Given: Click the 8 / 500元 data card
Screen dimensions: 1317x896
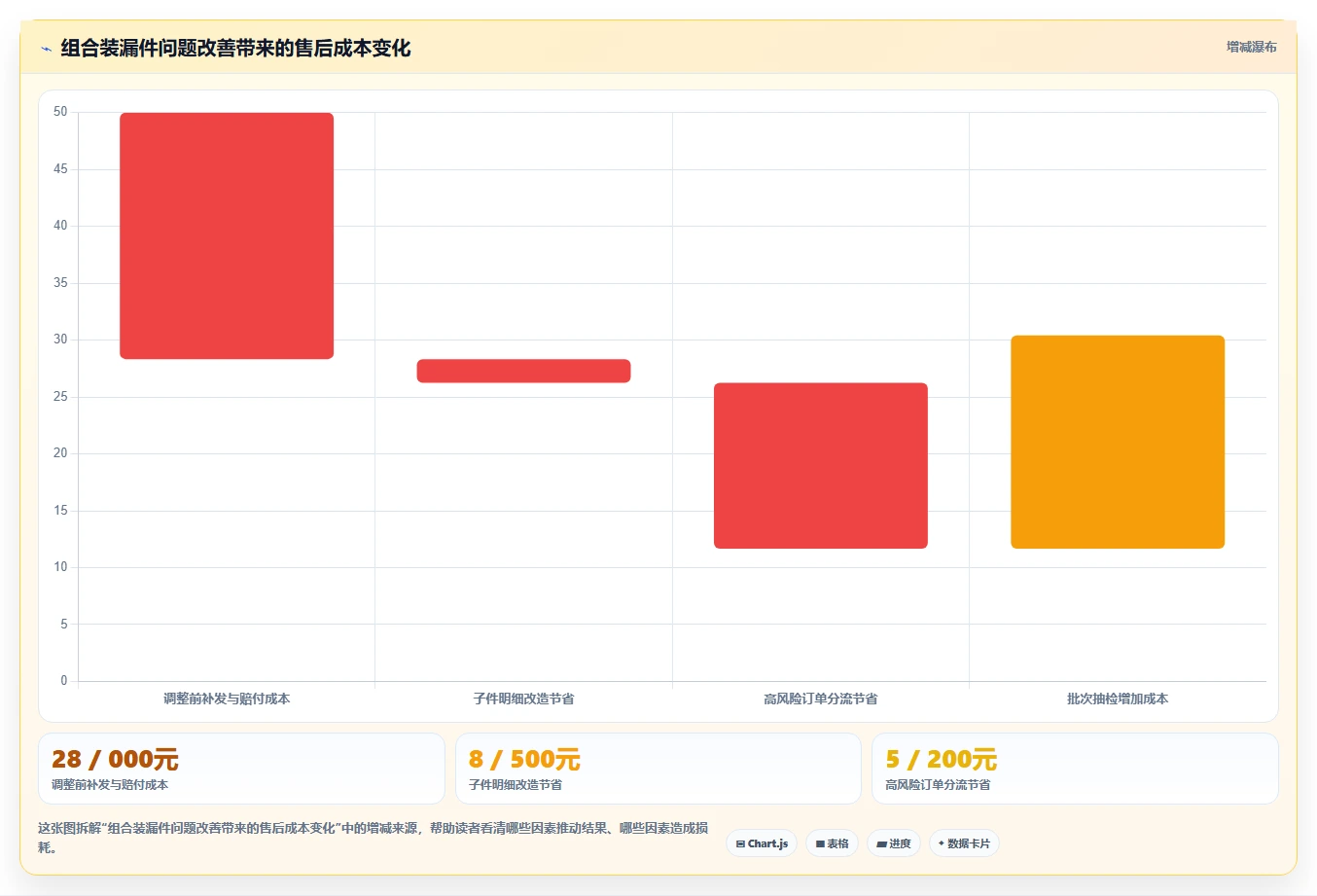Looking at the screenshot, I should 658,769.
